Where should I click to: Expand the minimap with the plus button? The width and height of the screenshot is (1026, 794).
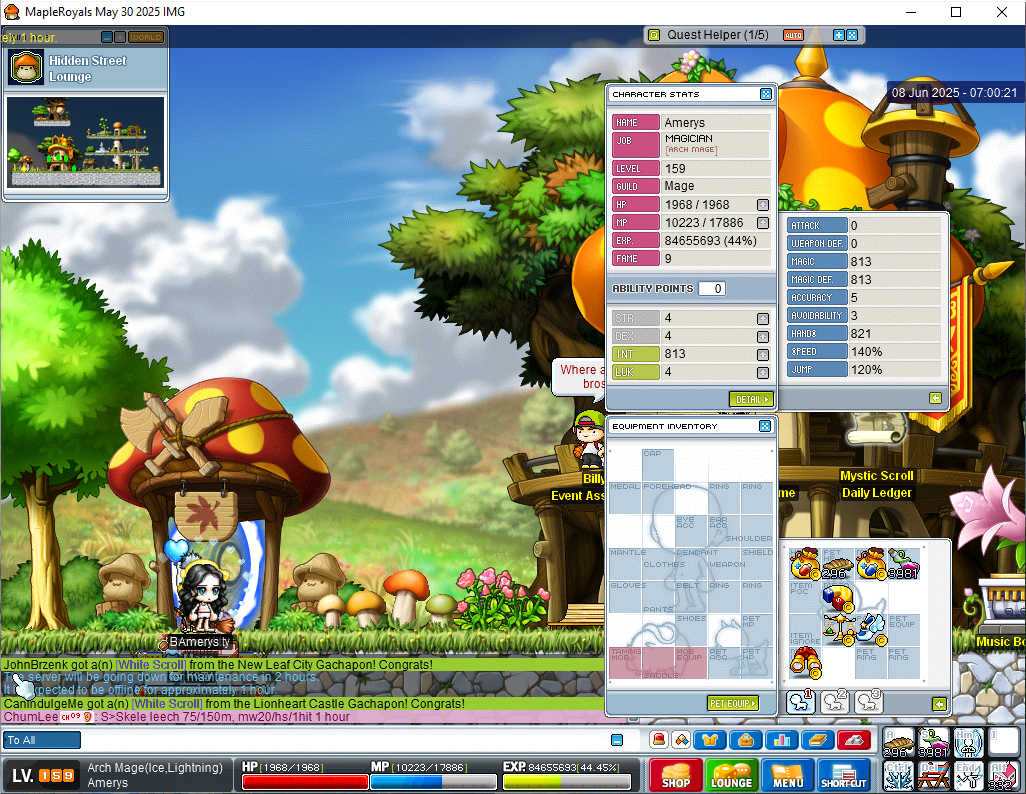tap(120, 37)
